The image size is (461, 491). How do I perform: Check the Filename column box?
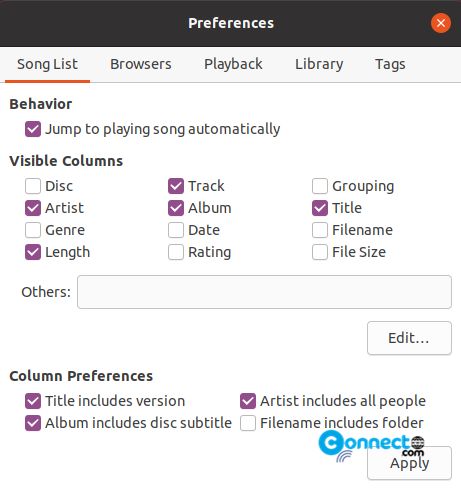click(320, 230)
